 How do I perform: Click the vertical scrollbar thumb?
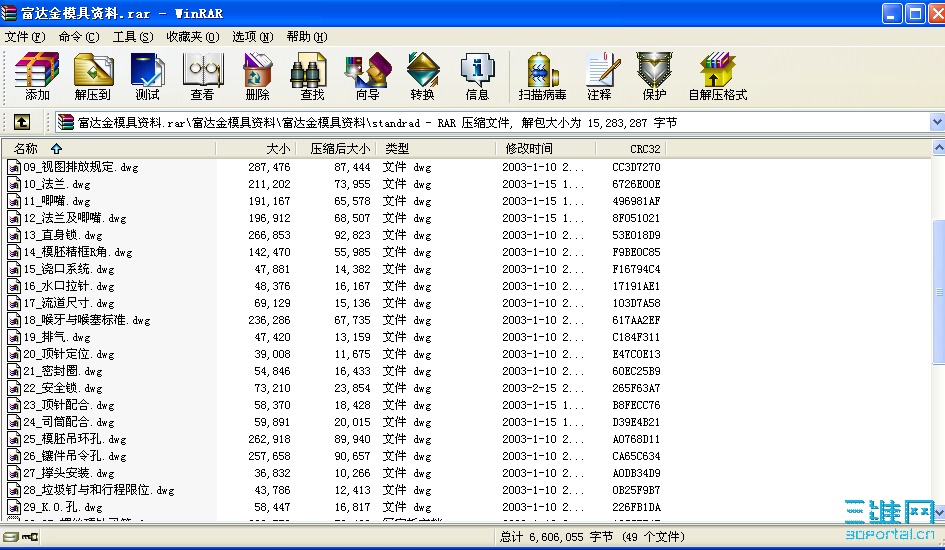click(x=938, y=292)
